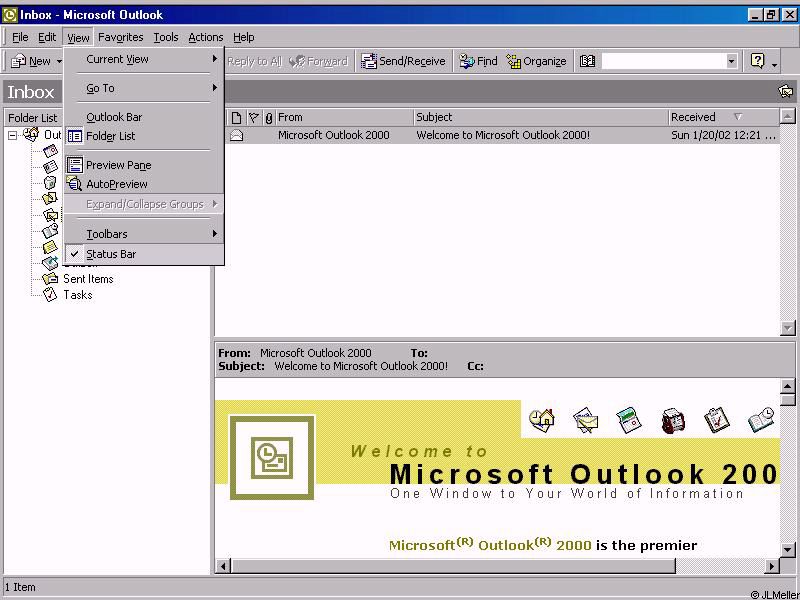Click the Inbox folder banner title

[31, 92]
